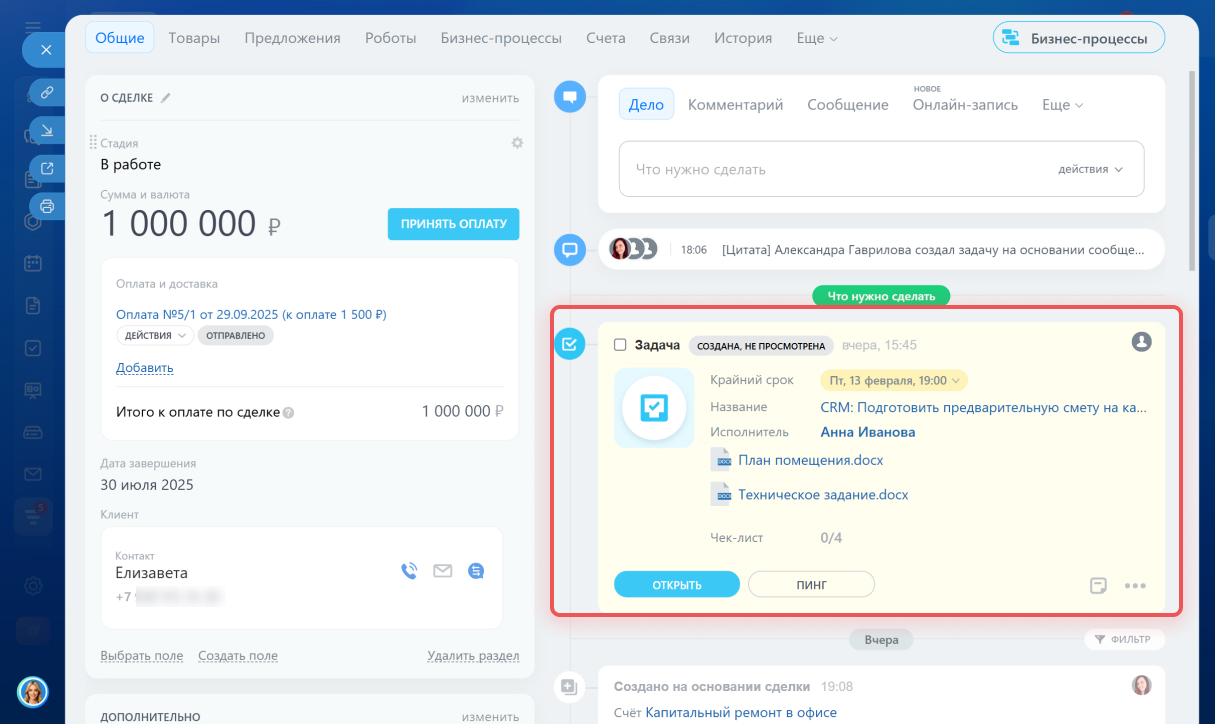Select the Комментарий tab
This screenshot has width=1215, height=724.
pyautogui.click(x=735, y=104)
